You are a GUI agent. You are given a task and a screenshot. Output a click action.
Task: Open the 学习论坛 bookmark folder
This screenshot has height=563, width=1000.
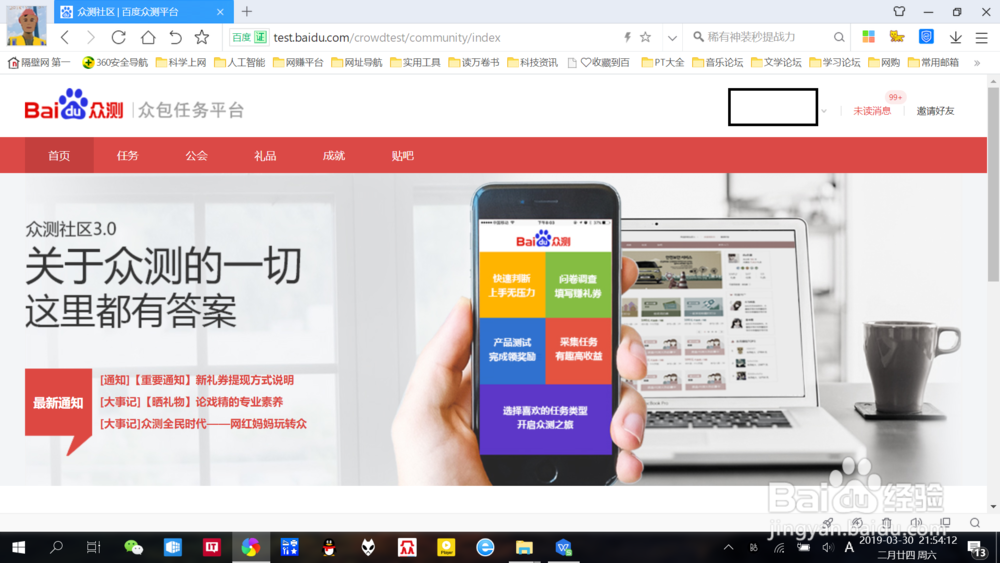835,62
